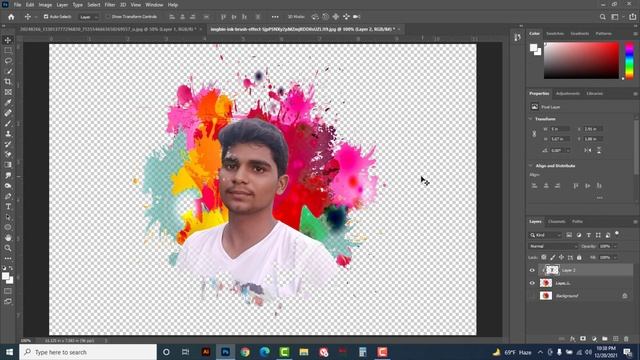Delete layer with trash icon
Screen dimensions: 640x360
(x=626, y=339)
